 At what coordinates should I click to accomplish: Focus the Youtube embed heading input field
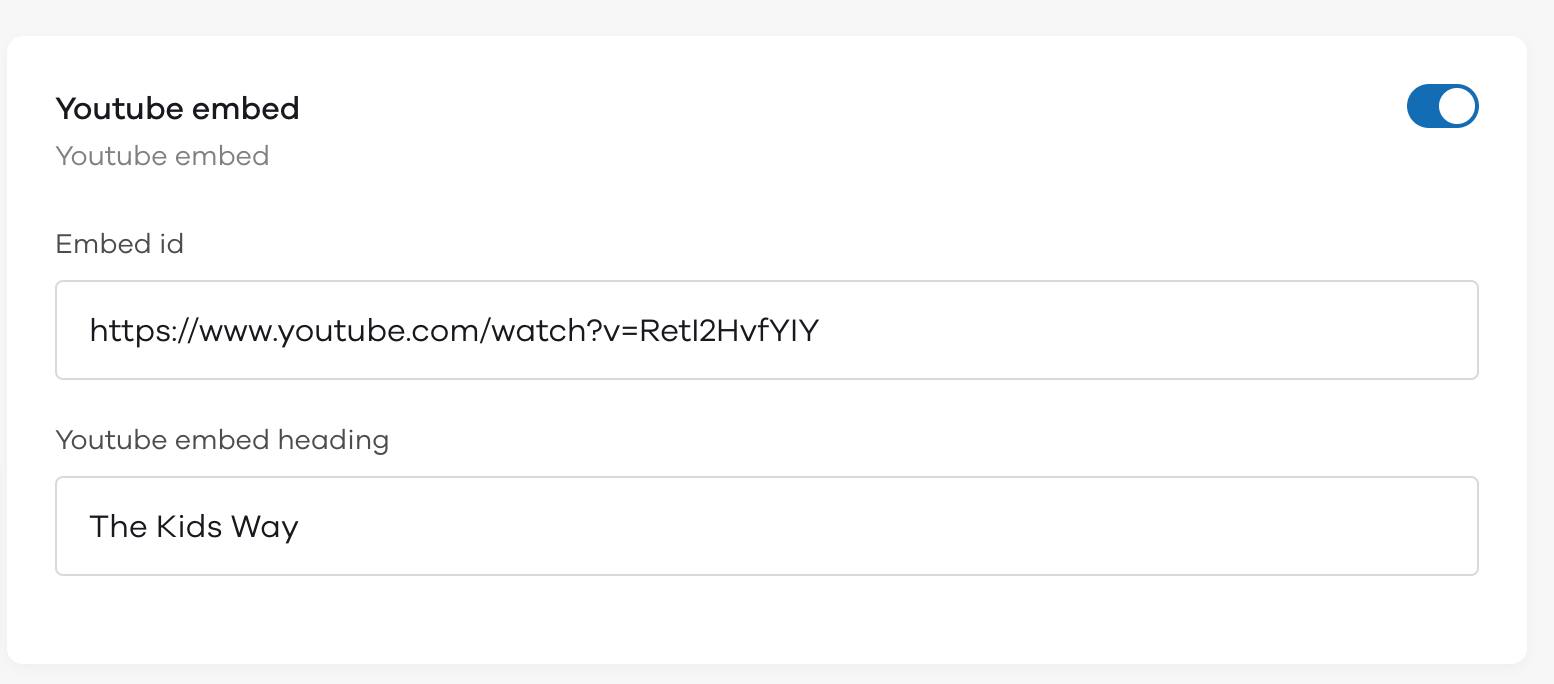(x=766, y=526)
